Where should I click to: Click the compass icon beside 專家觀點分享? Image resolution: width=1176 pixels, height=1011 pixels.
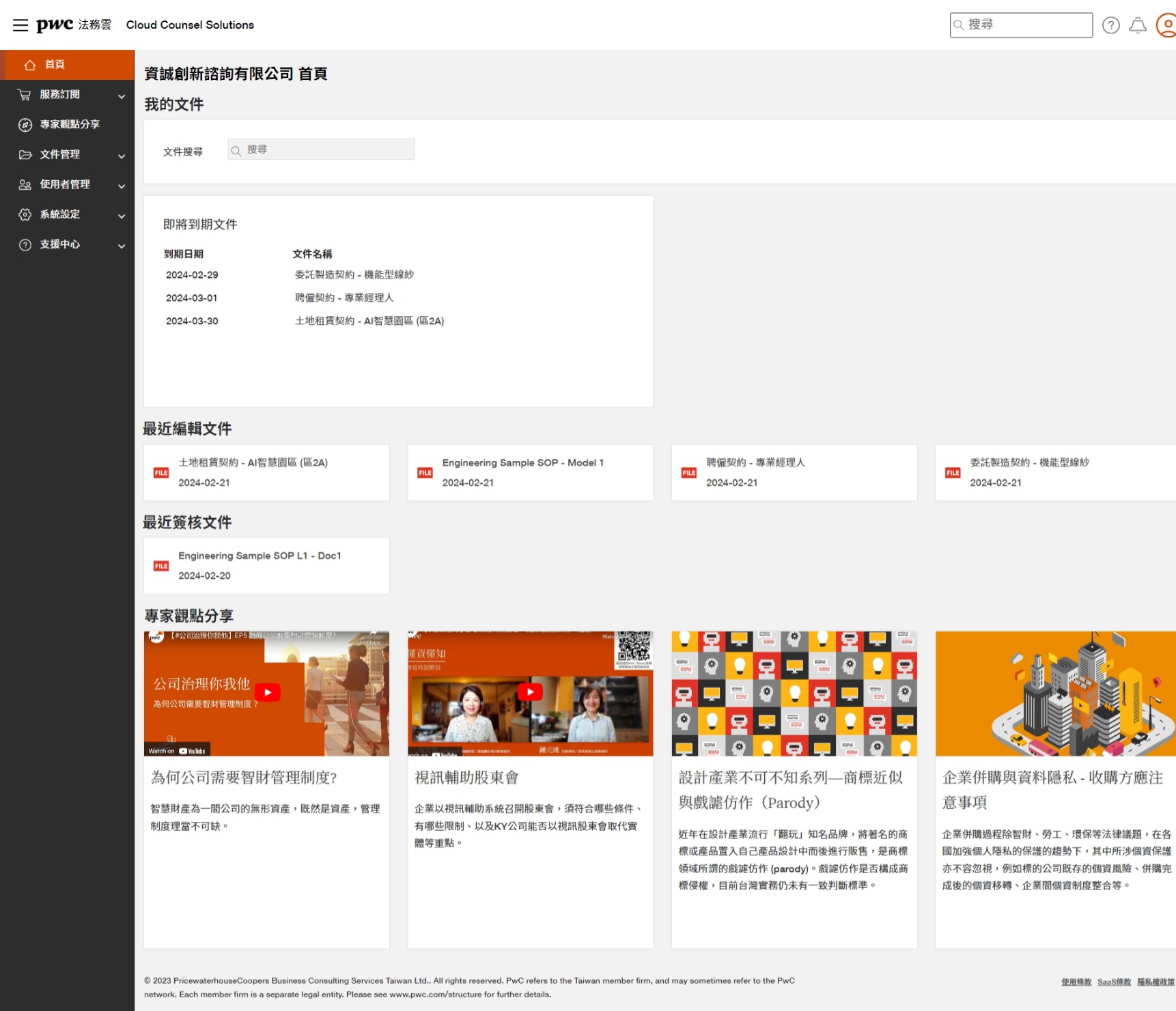25,125
